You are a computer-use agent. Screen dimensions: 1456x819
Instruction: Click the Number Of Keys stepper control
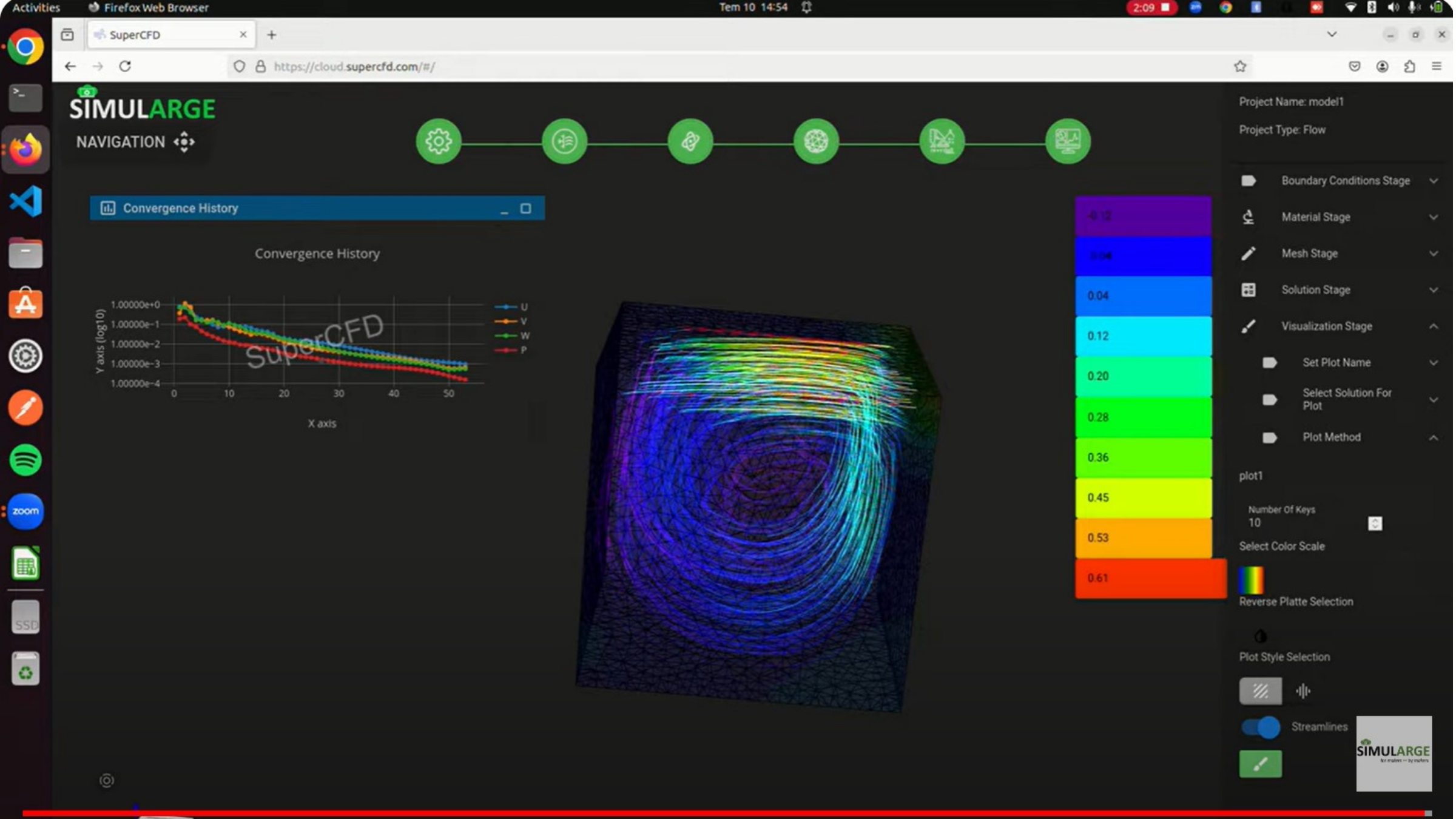[x=1374, y=522]
